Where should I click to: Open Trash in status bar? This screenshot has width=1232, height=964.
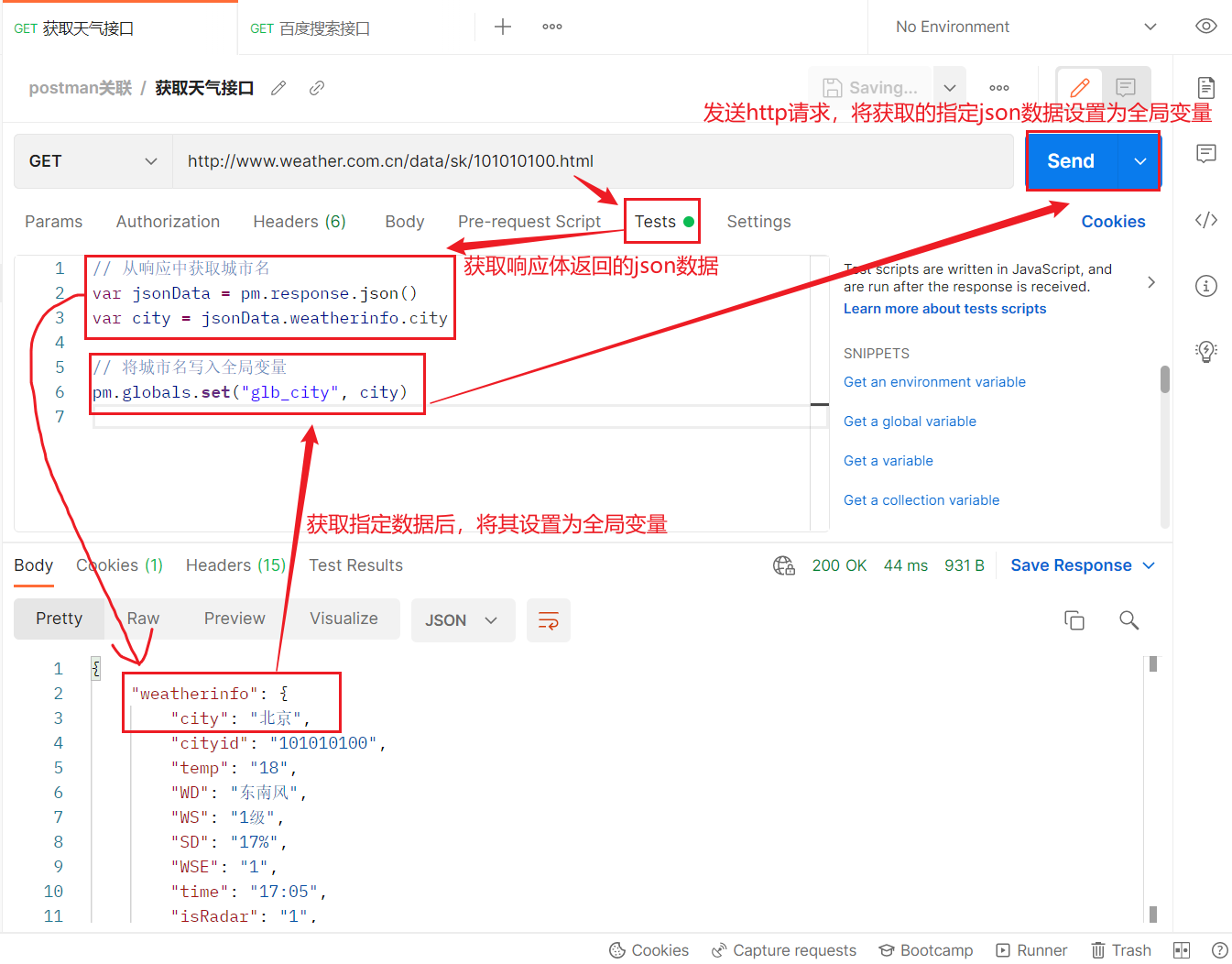[1121, 950]
